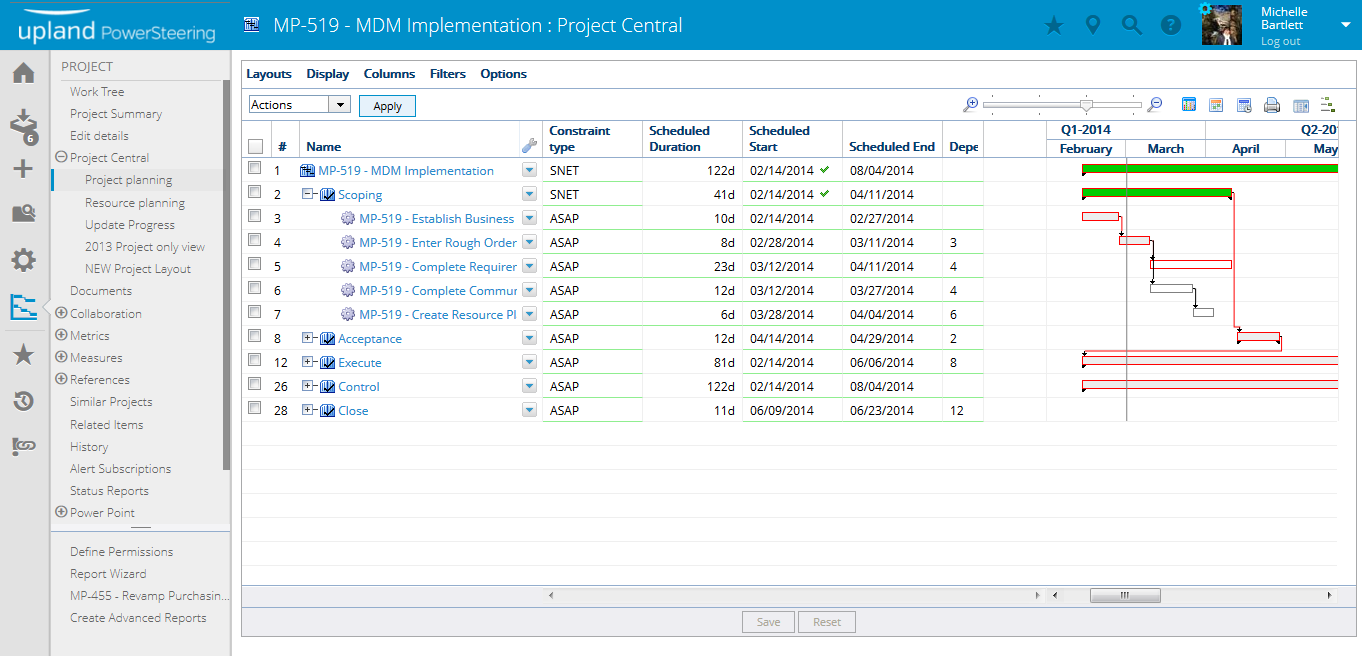Open the Columns menu
Screen dimensions: 1362x656
(389, 74)
